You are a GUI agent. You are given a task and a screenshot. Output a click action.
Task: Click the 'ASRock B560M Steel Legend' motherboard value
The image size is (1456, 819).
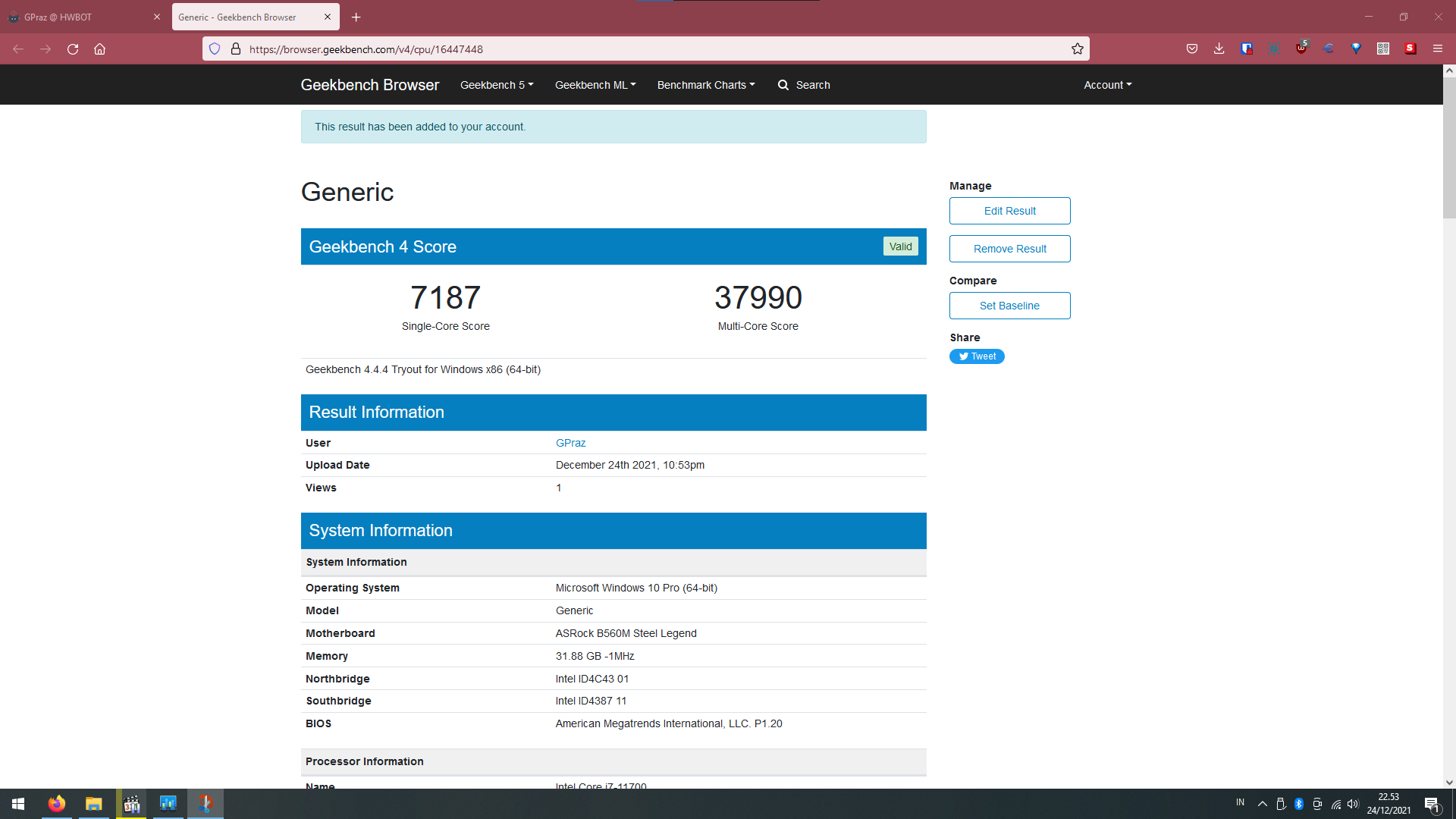(626, 633)
